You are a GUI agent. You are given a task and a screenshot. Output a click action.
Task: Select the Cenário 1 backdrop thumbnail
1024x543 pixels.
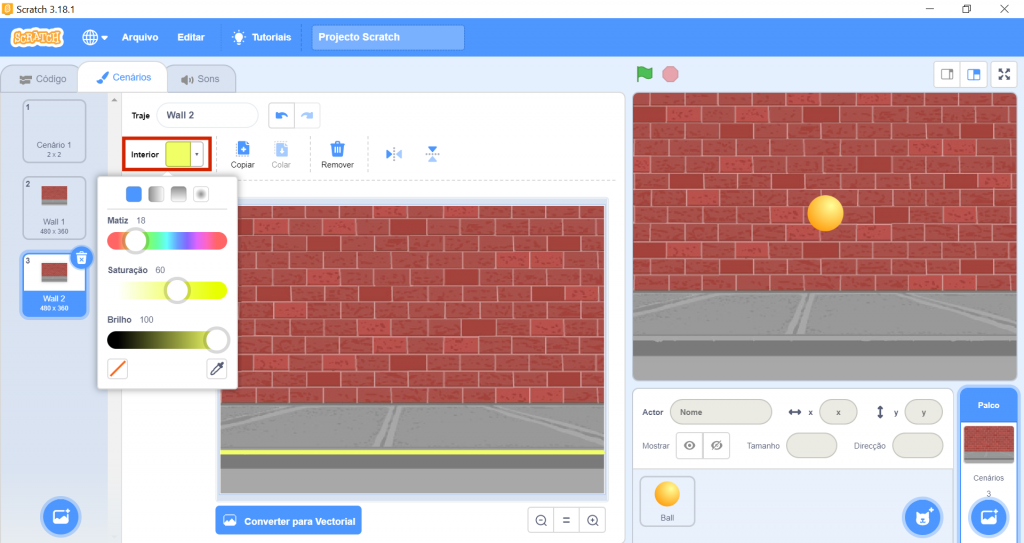click(54, 131)
